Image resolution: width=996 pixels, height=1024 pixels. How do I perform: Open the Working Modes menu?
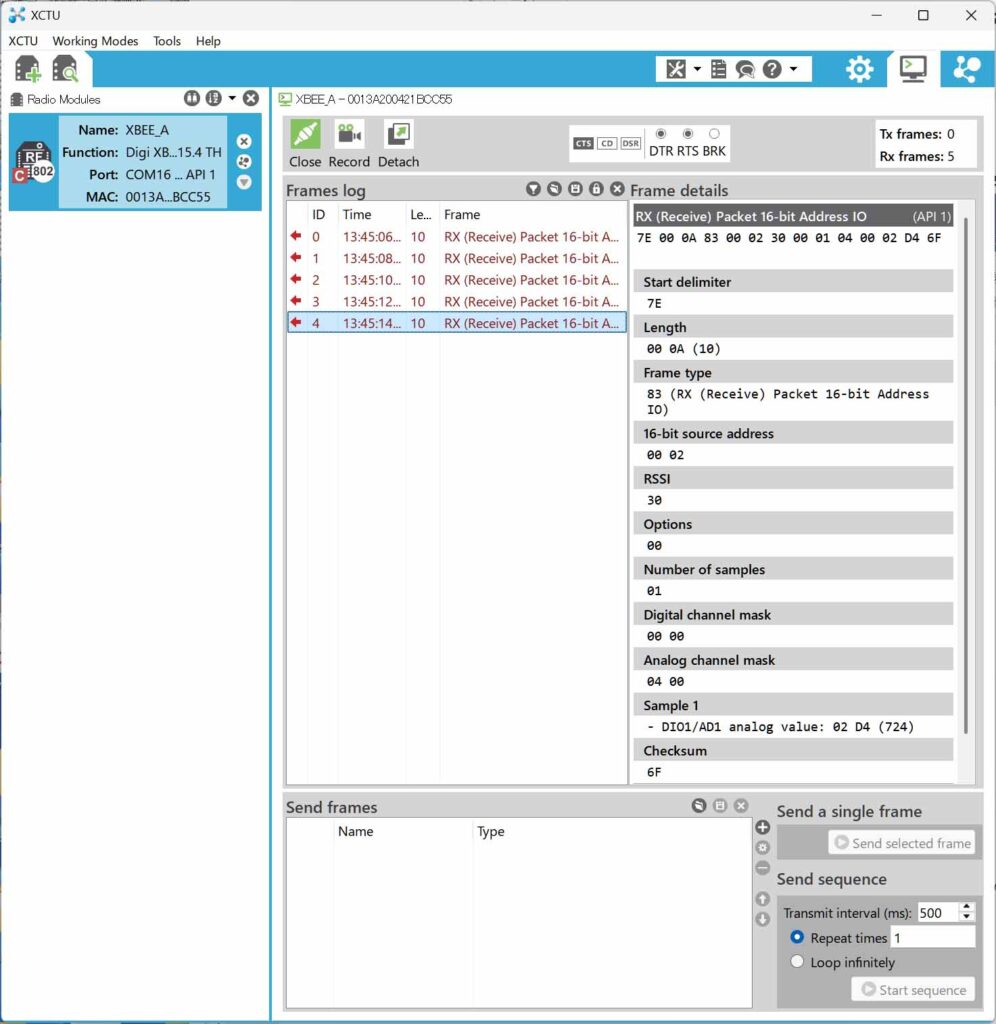pyautogui.click(x=95, y=40)
